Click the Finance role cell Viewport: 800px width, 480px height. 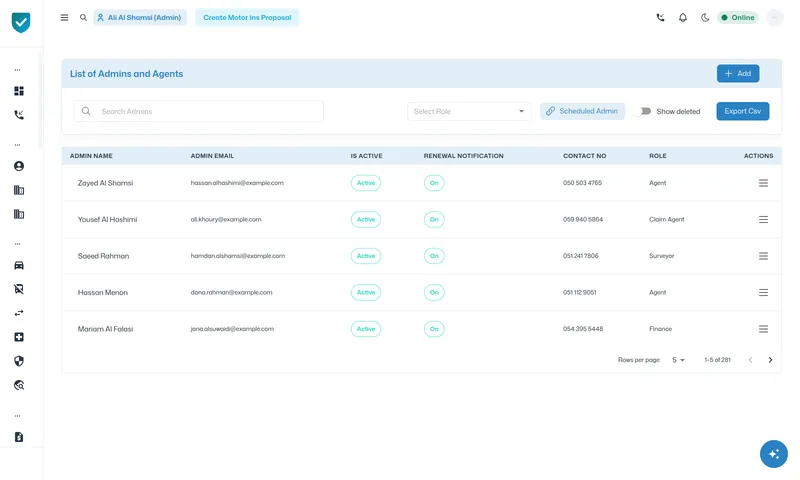tap(660, 329)
